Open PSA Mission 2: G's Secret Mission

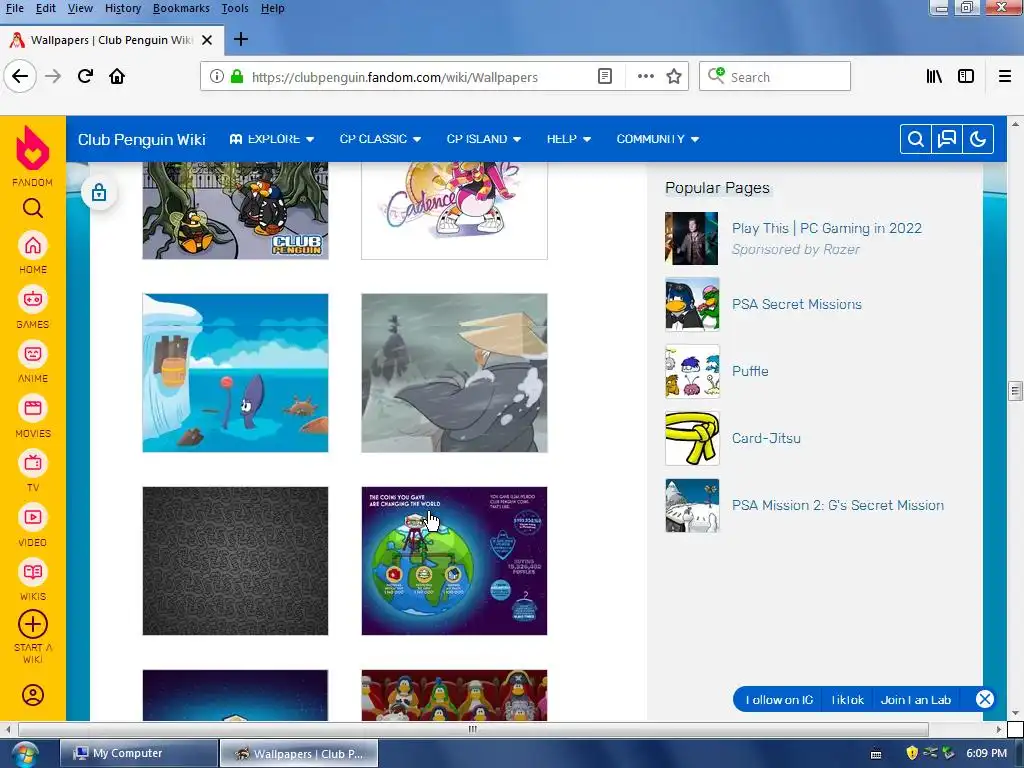838,505
